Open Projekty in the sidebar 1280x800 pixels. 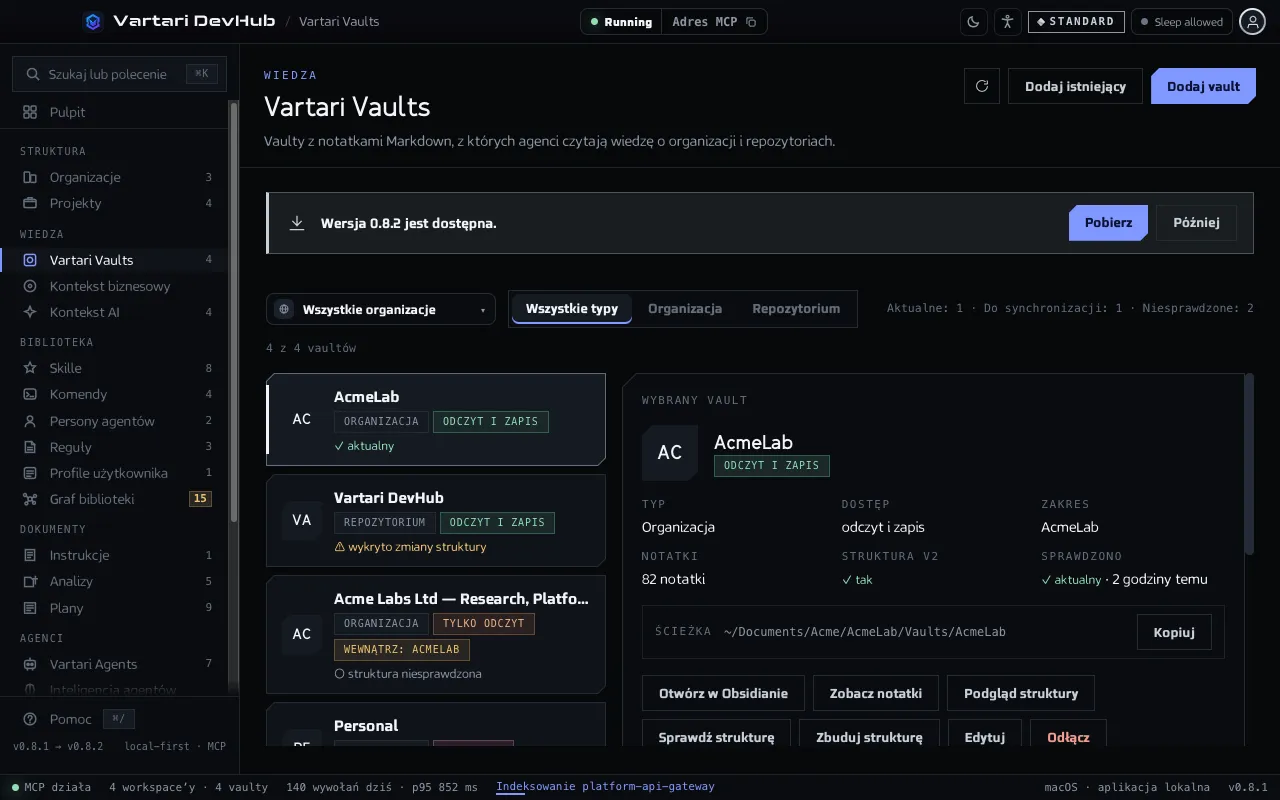pyautogui.click(x=116, y=203)
